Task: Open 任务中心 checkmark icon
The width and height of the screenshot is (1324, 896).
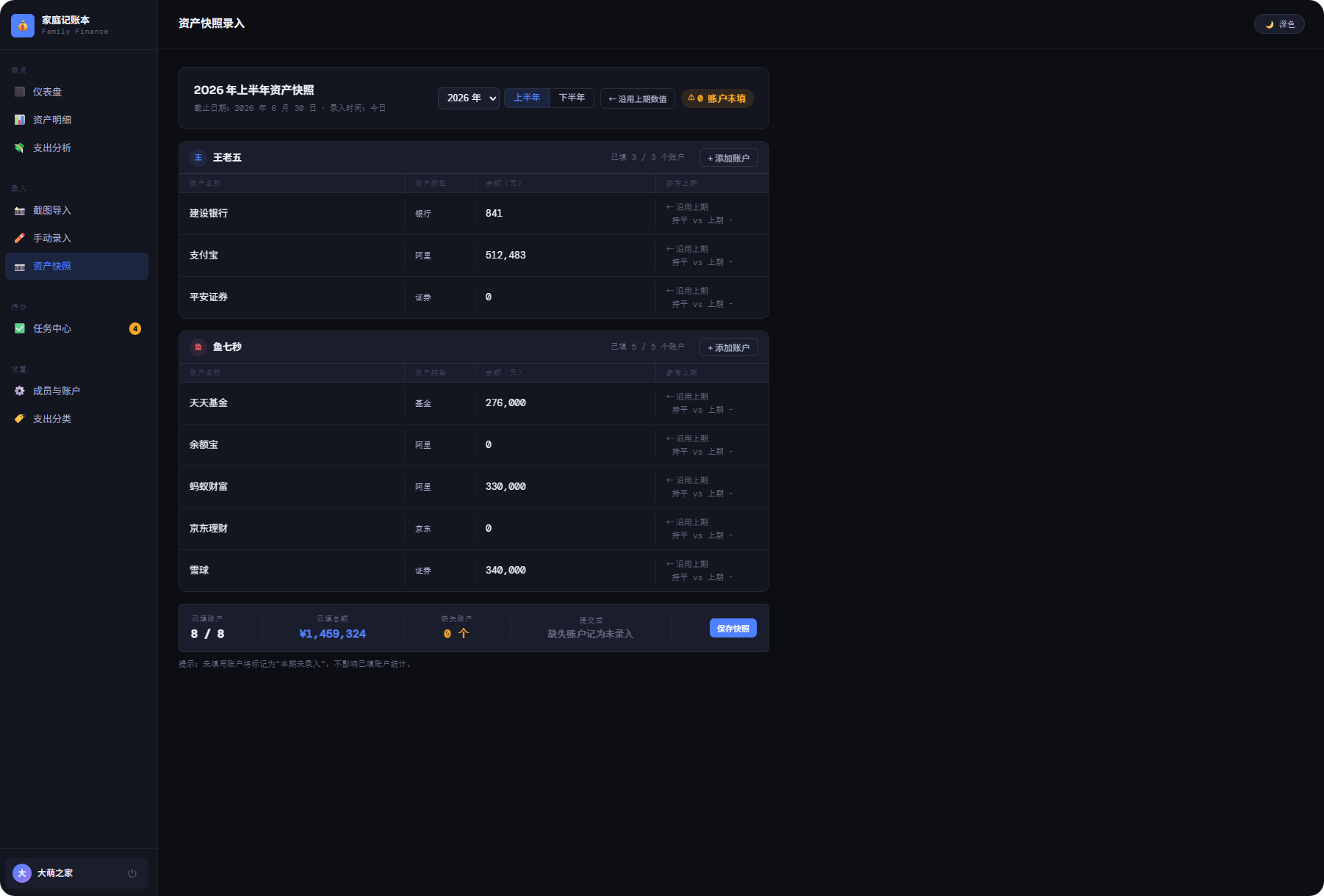Action: point(20,329)
